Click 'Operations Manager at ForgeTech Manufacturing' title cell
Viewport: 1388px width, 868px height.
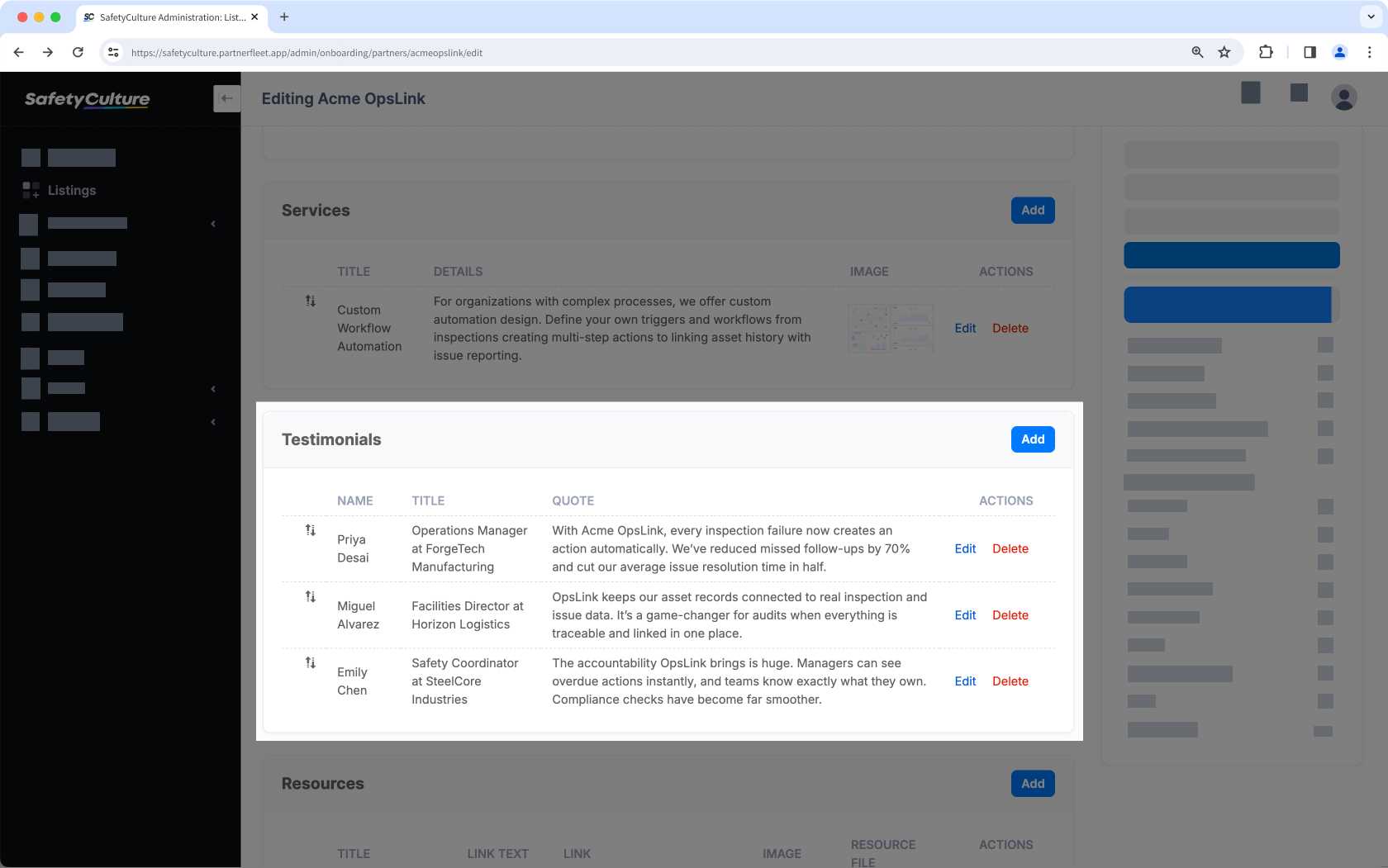[469, 548]
